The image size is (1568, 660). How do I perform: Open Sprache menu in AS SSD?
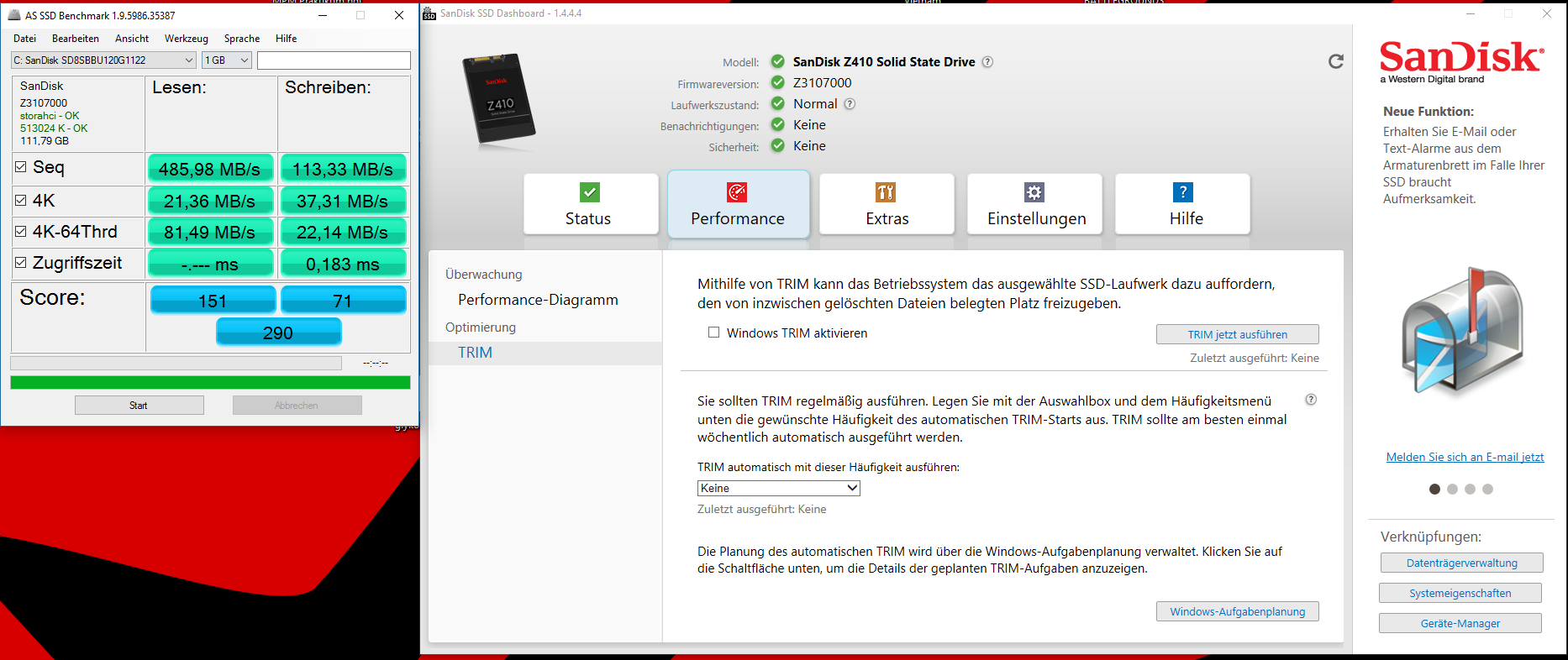242,39
